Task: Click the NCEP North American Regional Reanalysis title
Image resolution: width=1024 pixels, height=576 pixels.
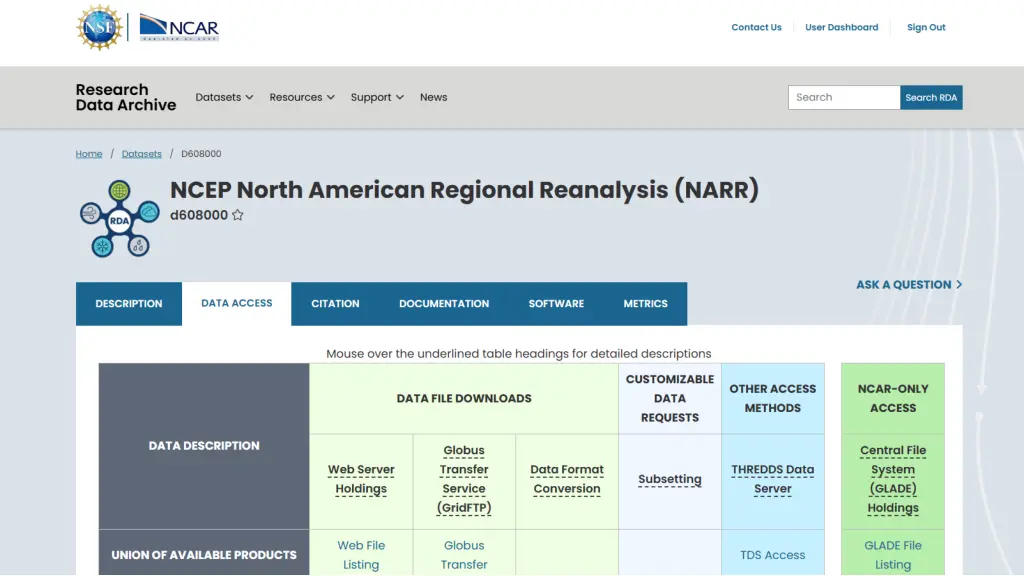Action: tap(464, 190)
